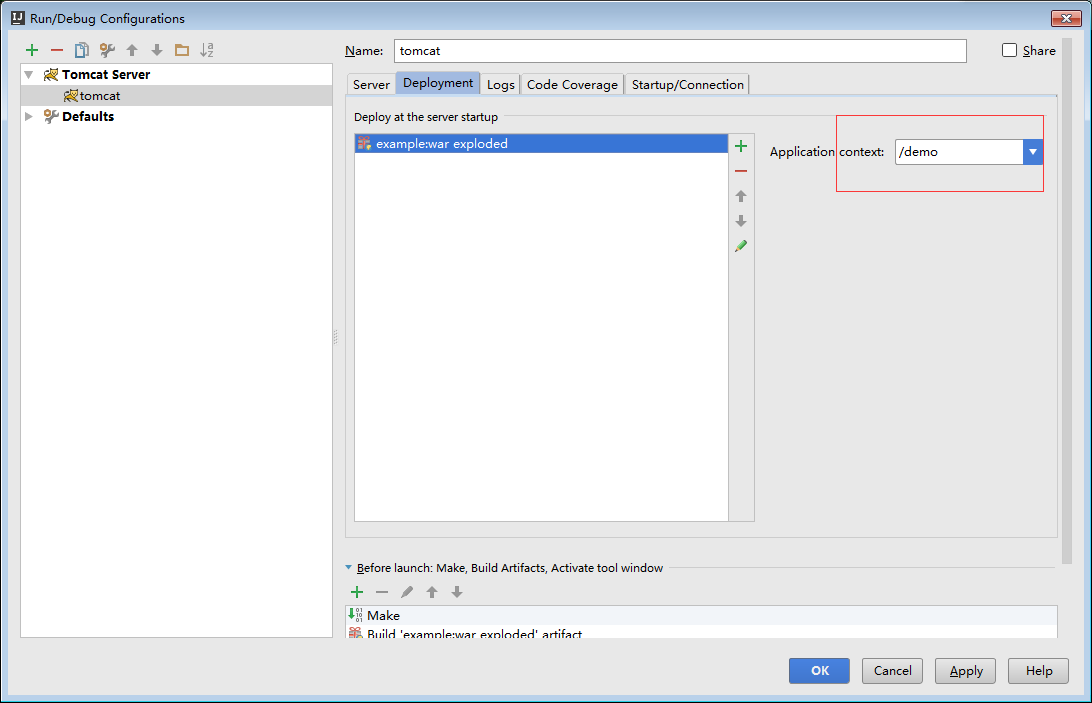Go to the Code Coverage tab
1092x703 pixels.
coord(572,84)
